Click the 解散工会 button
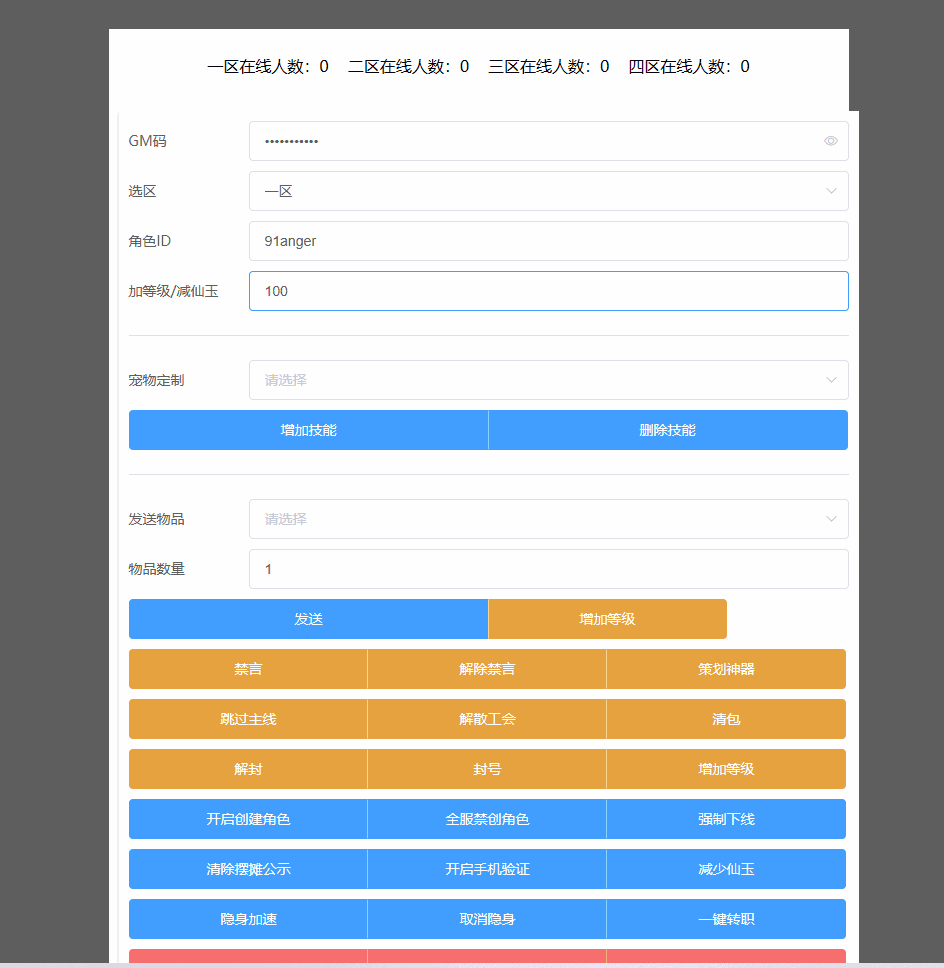Screen dimensions: 944x968 [x=487, y=719]
